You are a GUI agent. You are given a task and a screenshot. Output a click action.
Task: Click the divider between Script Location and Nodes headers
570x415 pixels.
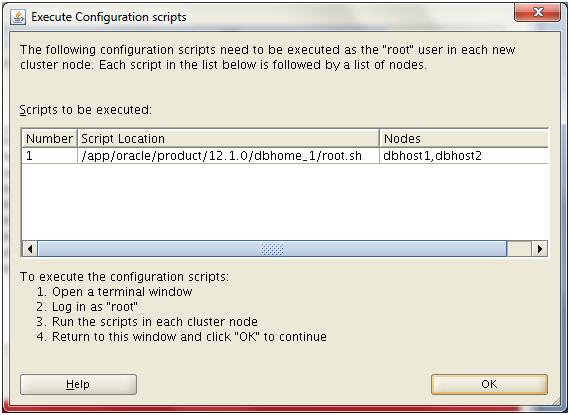(x=380, y=138)
